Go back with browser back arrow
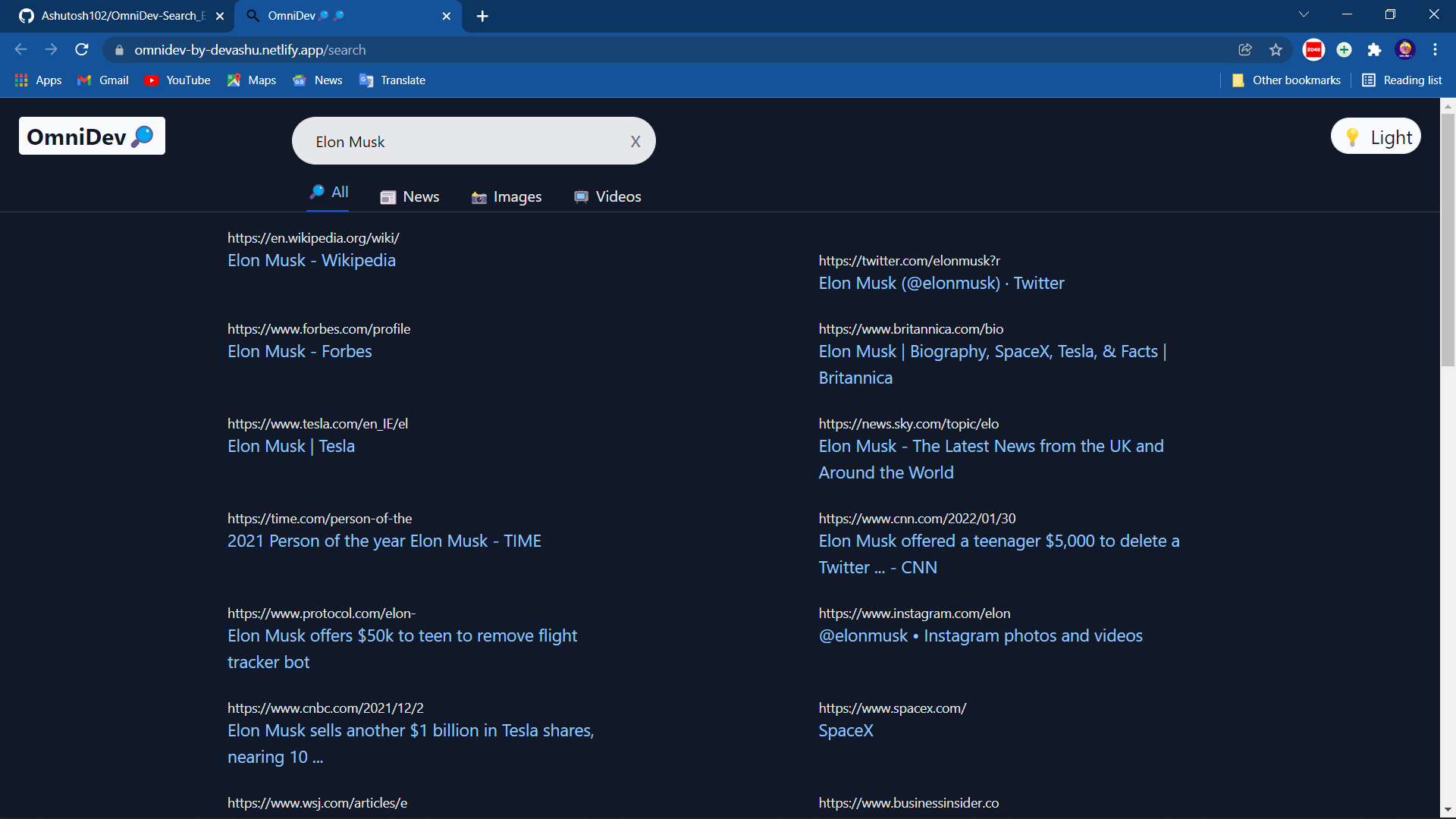Image resolution: width=1456 pixels, height=819 pixels. (x=21, y=49)
